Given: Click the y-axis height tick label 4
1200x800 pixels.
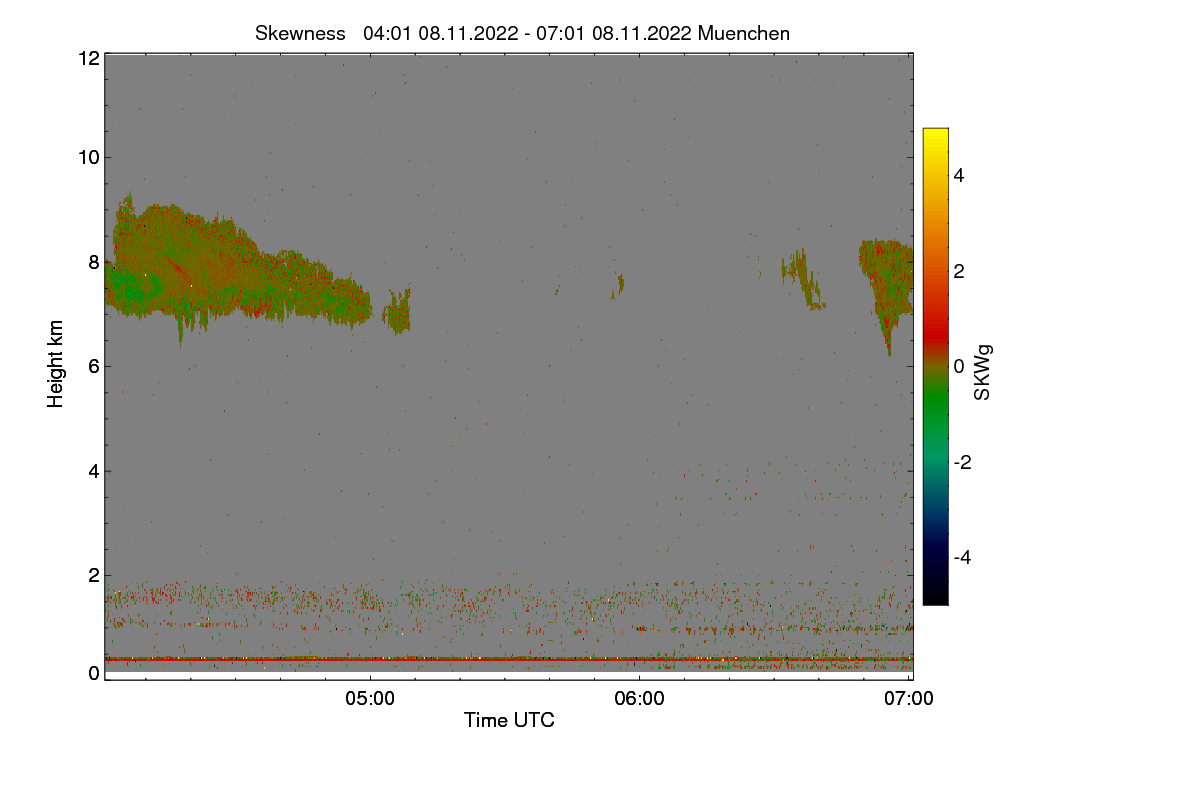Looking at the screenshot, I should coord(94,470).
